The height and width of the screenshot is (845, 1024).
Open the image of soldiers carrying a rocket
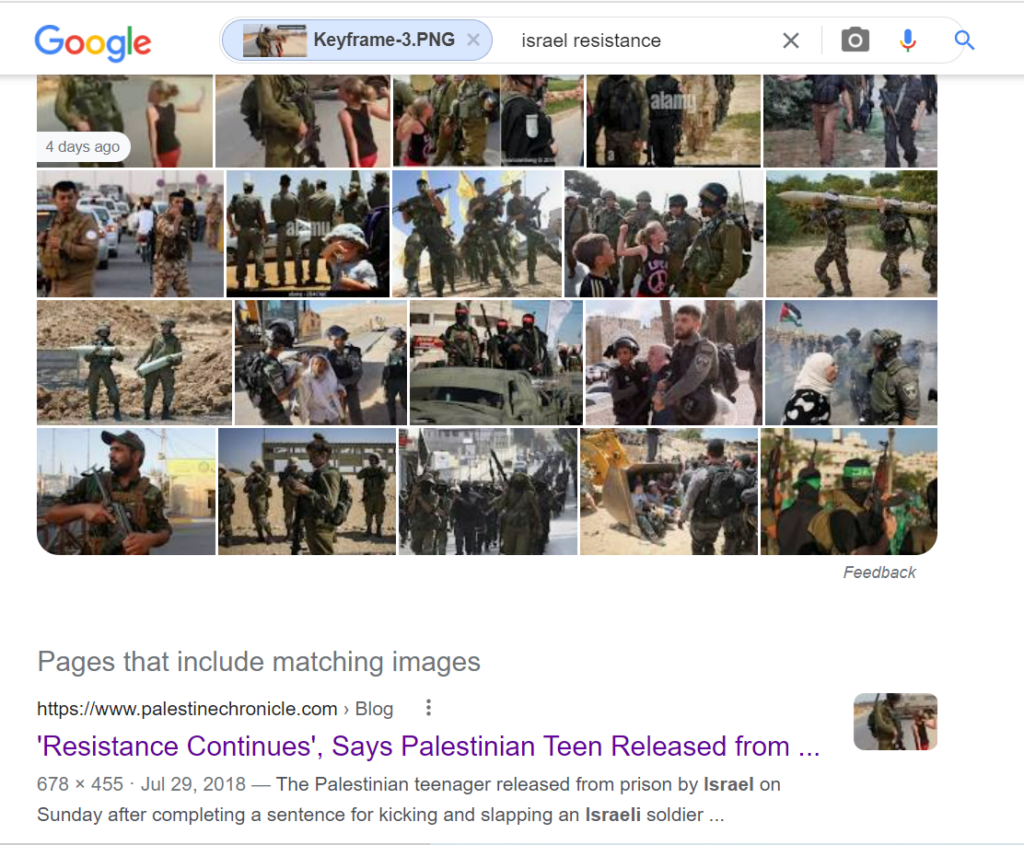[852, 234]
